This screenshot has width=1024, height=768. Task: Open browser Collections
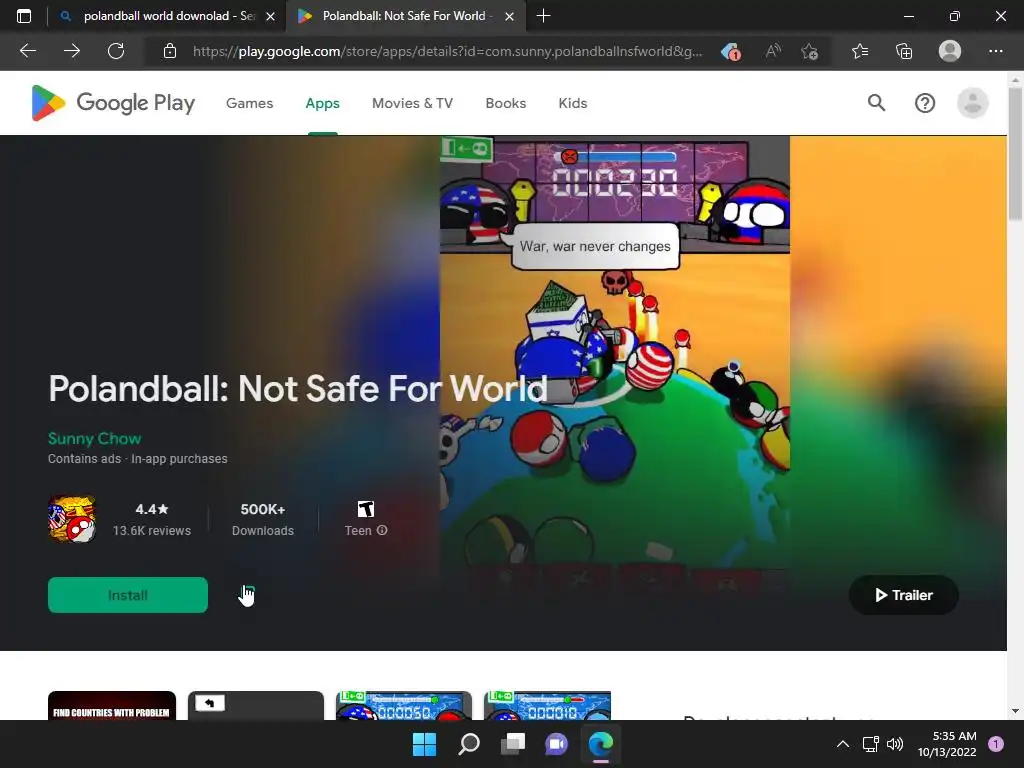904,51
